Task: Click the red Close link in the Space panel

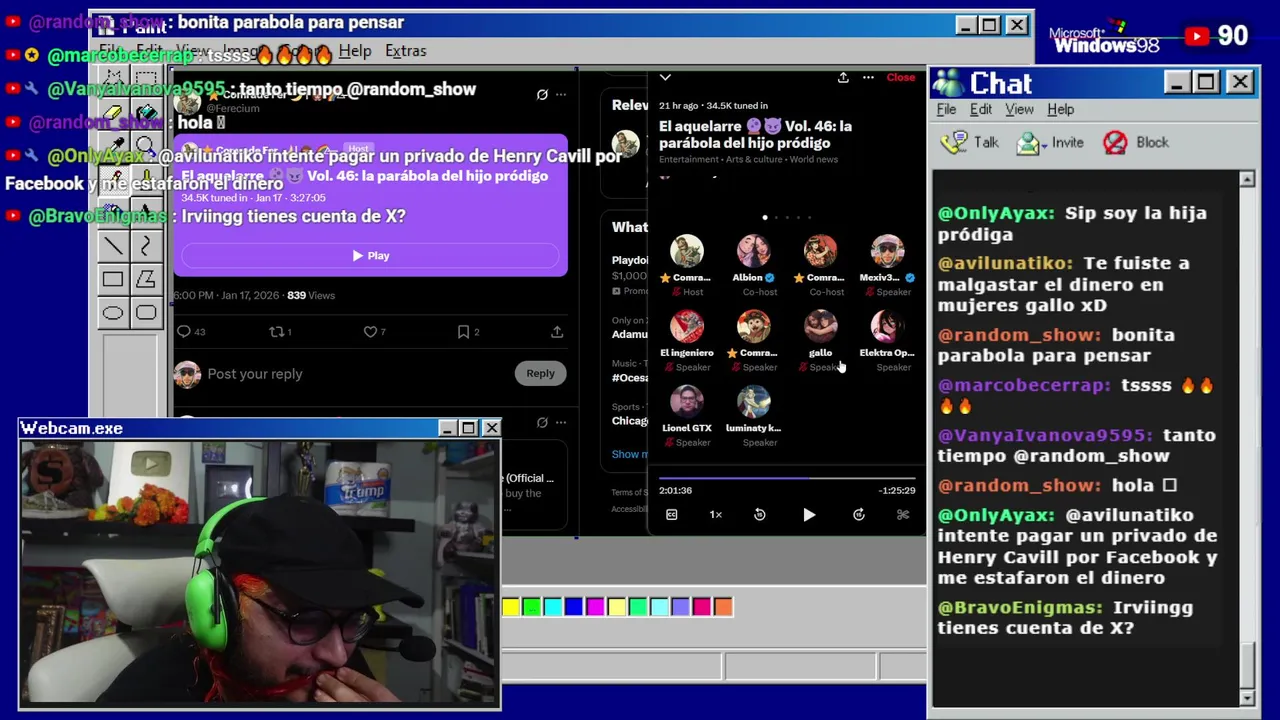Action: (900, 77)
